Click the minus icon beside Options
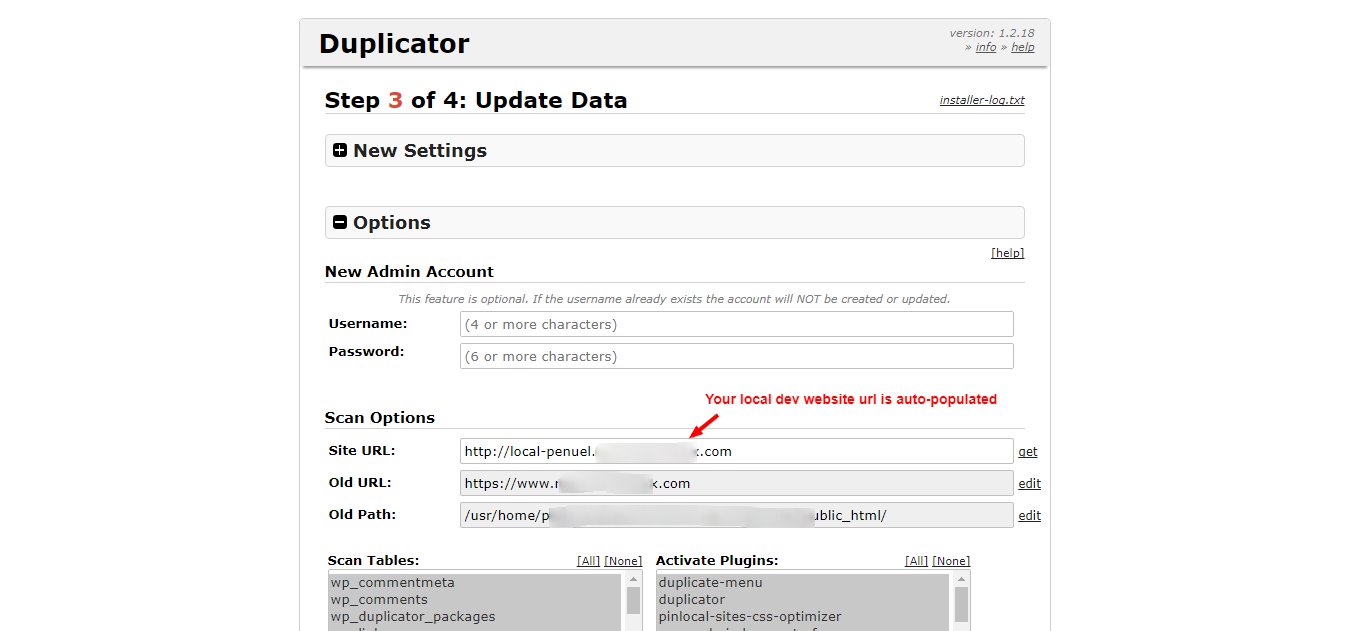This screenshot has height=631, width=1349. [x=340, y=223]
